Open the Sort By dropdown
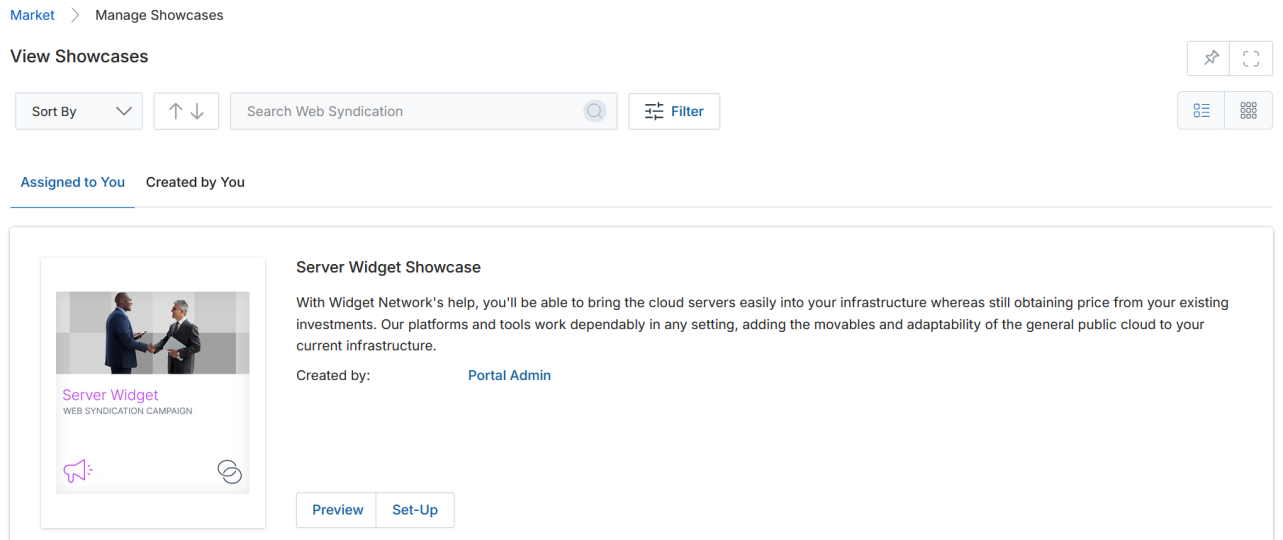The image size is (1283, 540). click(x=79, y=111)
